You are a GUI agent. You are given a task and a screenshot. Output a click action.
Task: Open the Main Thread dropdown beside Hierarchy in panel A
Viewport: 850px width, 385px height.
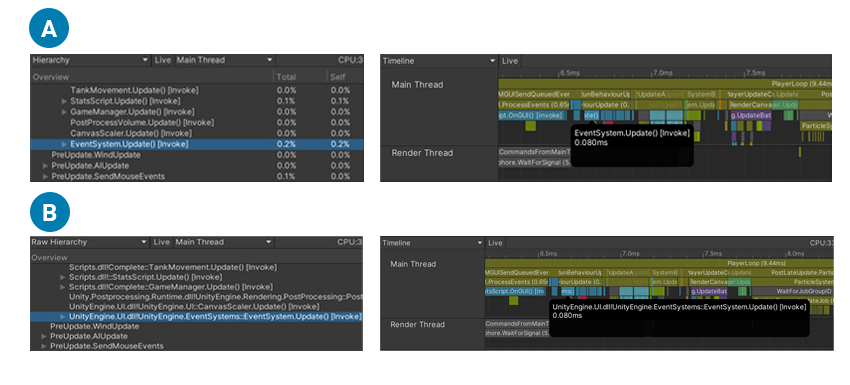coord(224,60)
